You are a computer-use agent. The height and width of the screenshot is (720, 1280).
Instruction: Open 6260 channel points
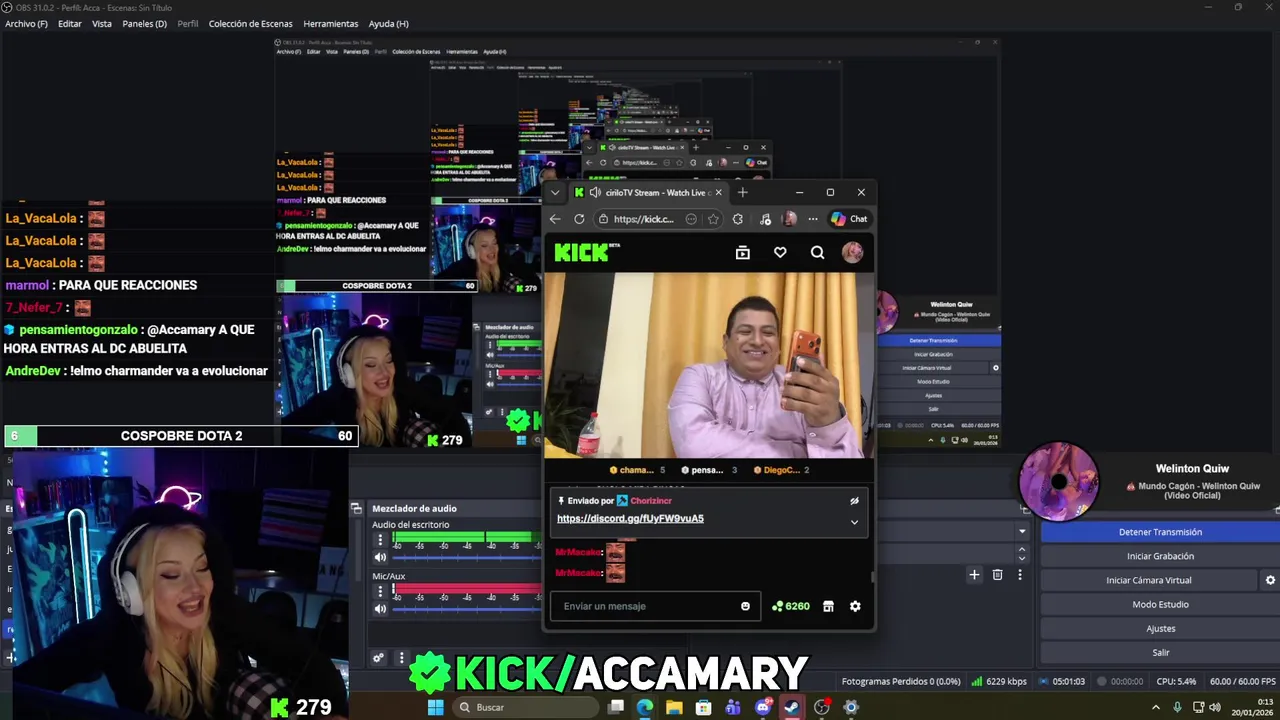[x=791, y=606]
